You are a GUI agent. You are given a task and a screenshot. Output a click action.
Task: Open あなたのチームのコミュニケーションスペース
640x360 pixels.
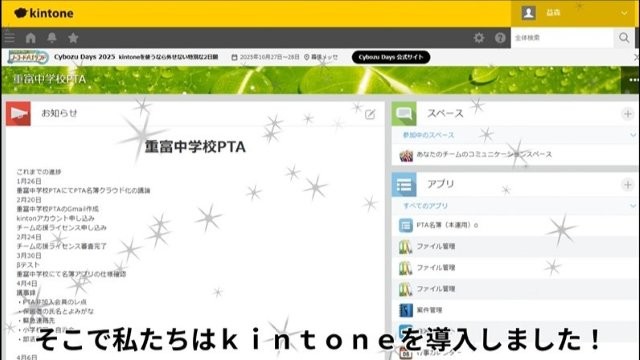484,154
